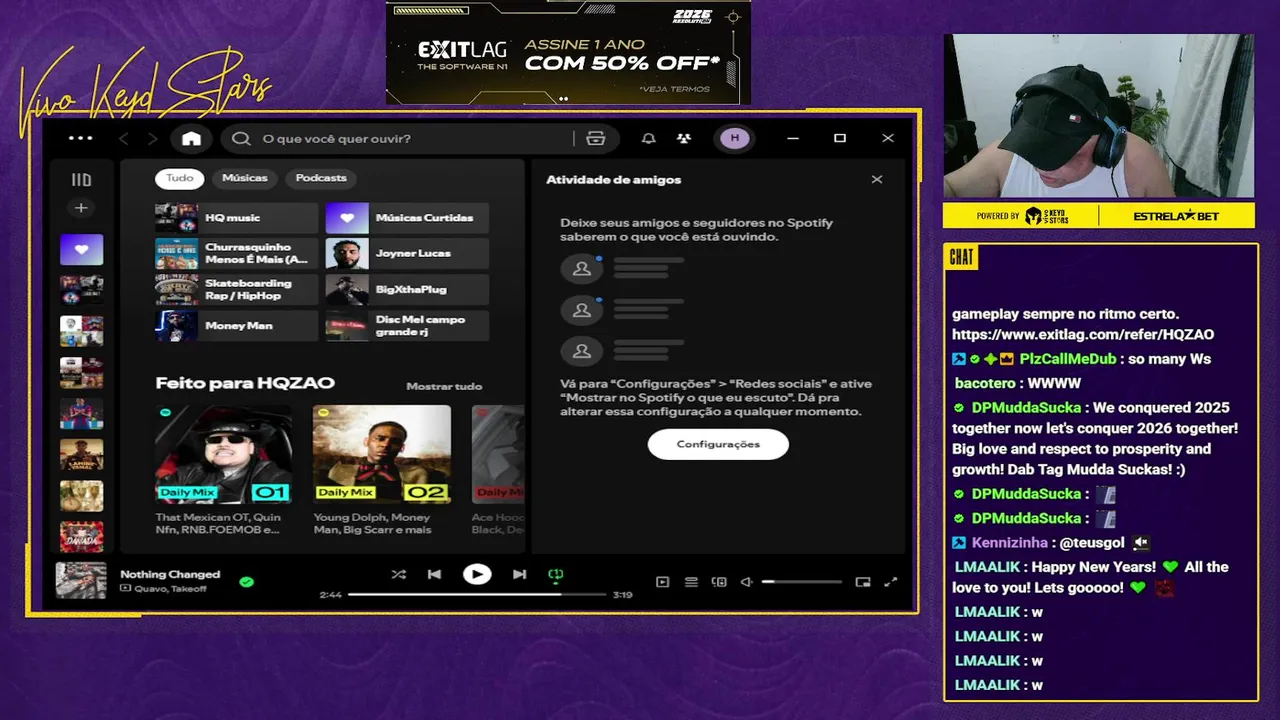This screenshot has height=720, width=1280.
Task: Click the 'Nothing Changed' song title
Action: pos(170,574)
